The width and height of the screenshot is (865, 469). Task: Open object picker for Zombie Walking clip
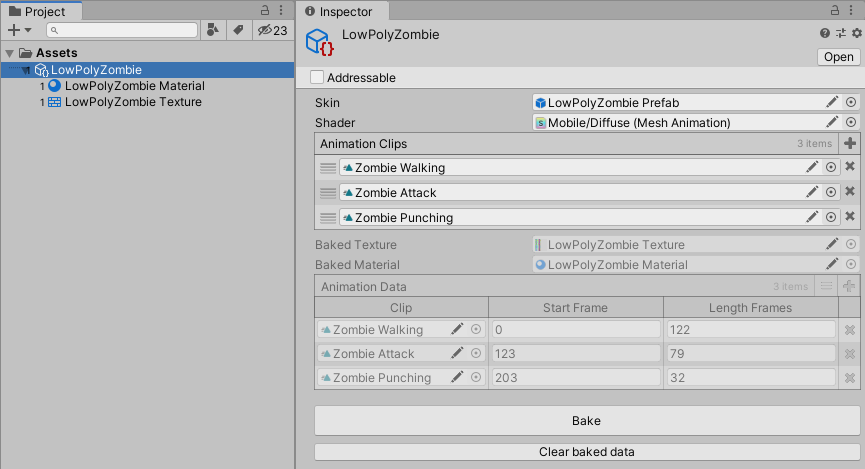click(x=831, y=167)
